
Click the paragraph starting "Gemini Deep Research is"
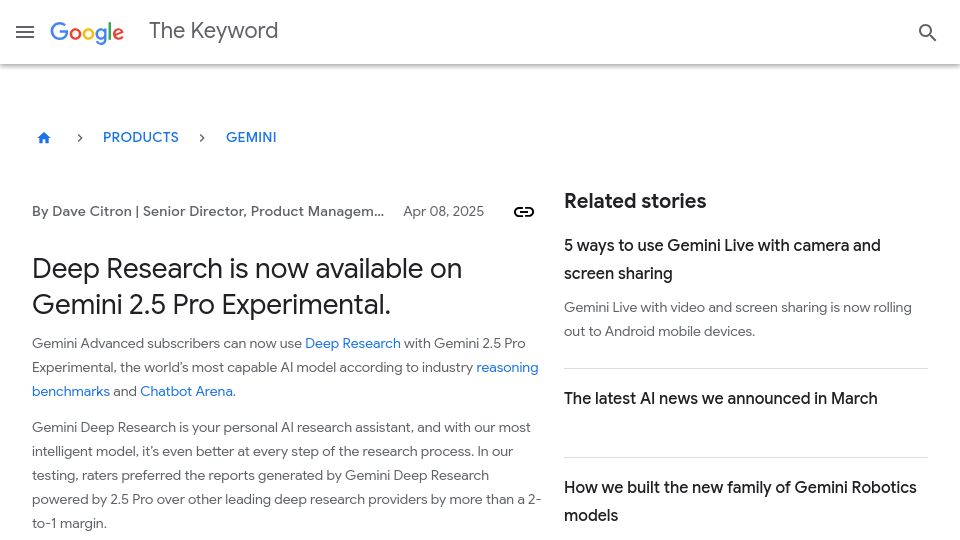click(x=287, y=475)
